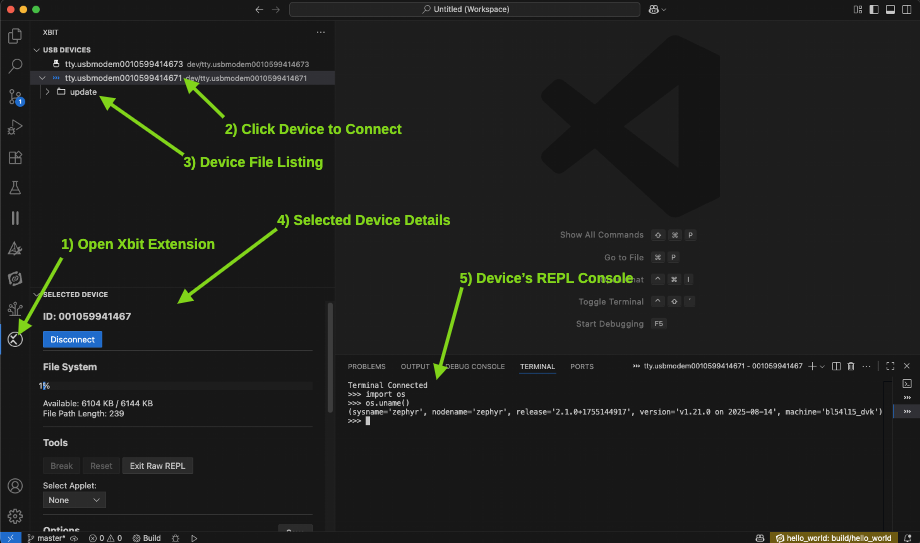Open the Testing flask icon
This screenshot has height=543, width=920.
point(15,188)
